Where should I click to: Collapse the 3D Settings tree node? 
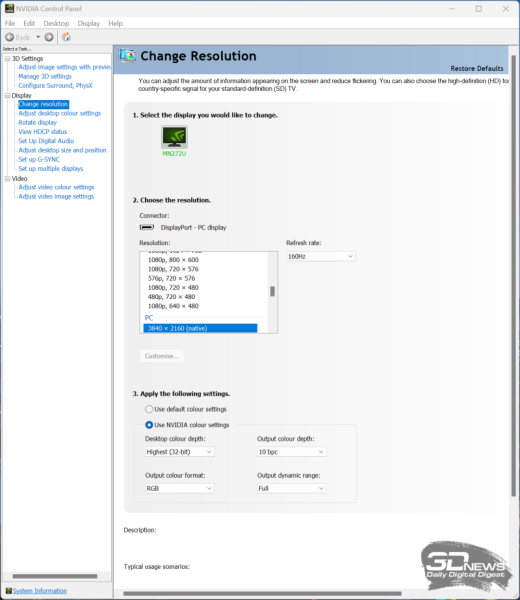coord(7,59)
